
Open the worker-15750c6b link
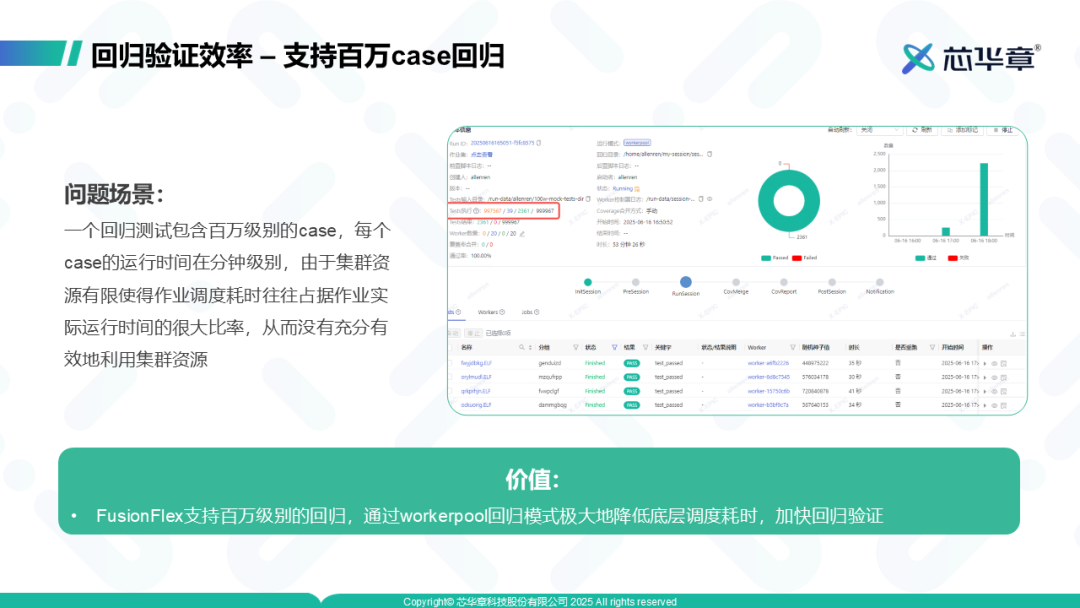pos(769,391)
